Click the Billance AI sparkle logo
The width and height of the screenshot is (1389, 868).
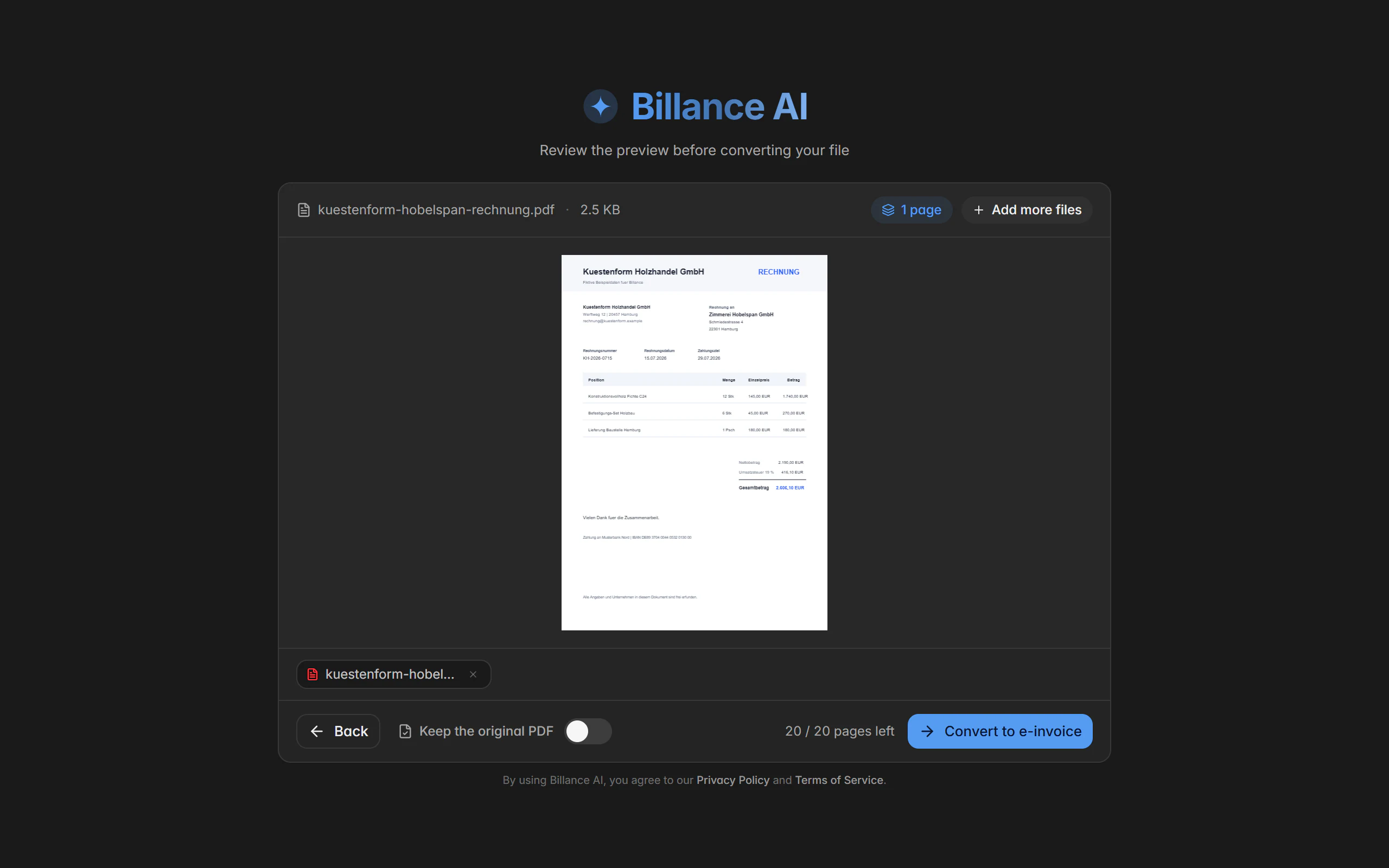601,106
